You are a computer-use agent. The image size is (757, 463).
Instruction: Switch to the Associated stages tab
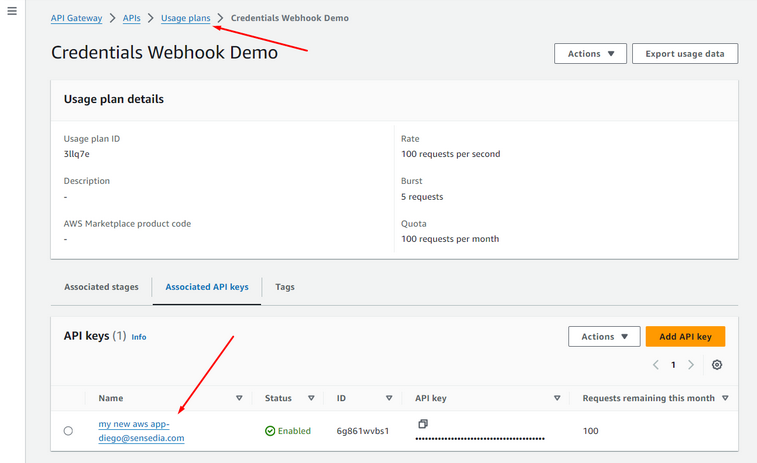click(101, 287)
